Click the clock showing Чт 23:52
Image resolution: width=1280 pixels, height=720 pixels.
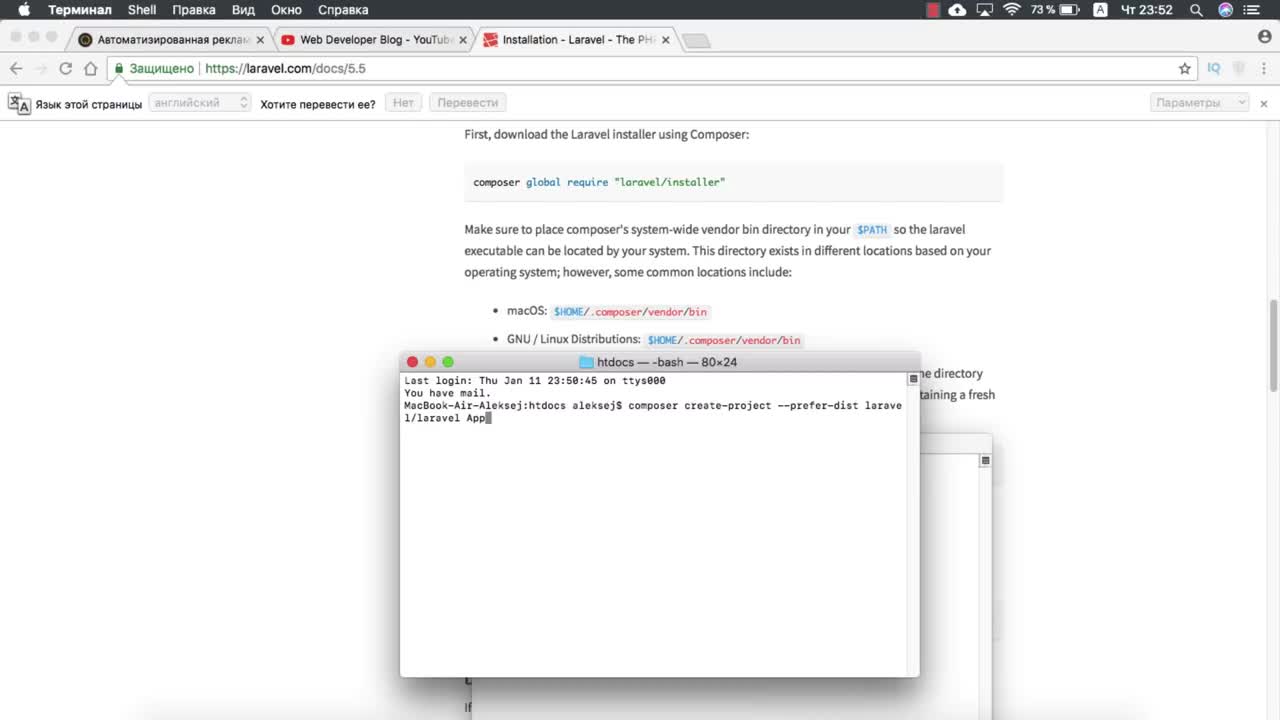1147,10
